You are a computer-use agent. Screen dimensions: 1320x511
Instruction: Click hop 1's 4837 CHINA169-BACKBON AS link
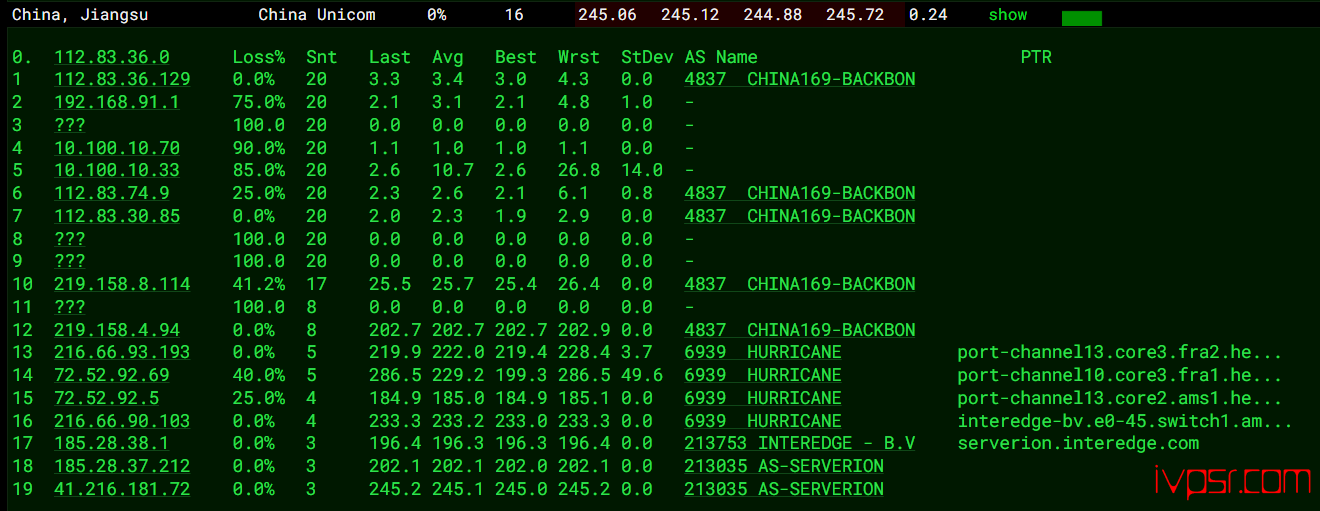(x=799, y=79)
